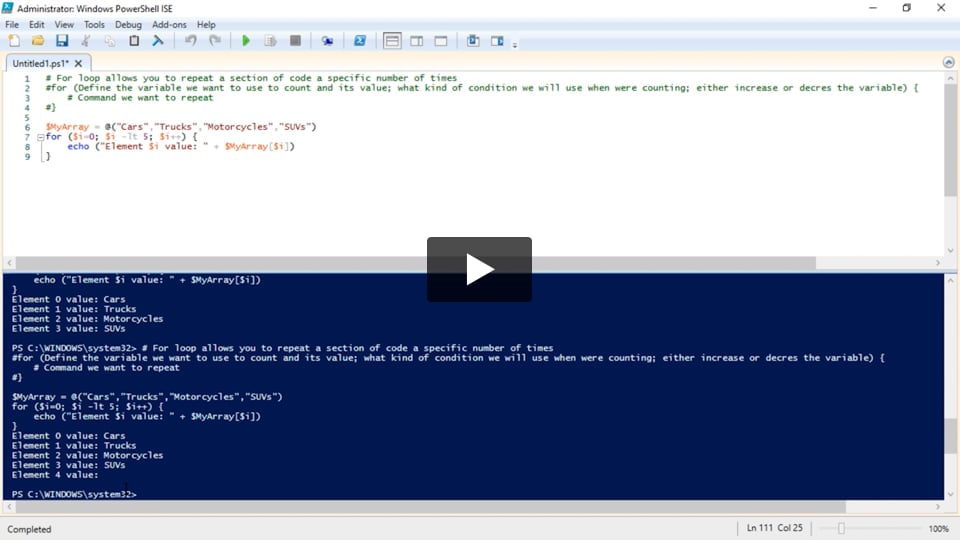The height and width of the screenshot is (540, 960).
Task: Toggle Show Script Pane Top layout
Action: tap(392, 41)
